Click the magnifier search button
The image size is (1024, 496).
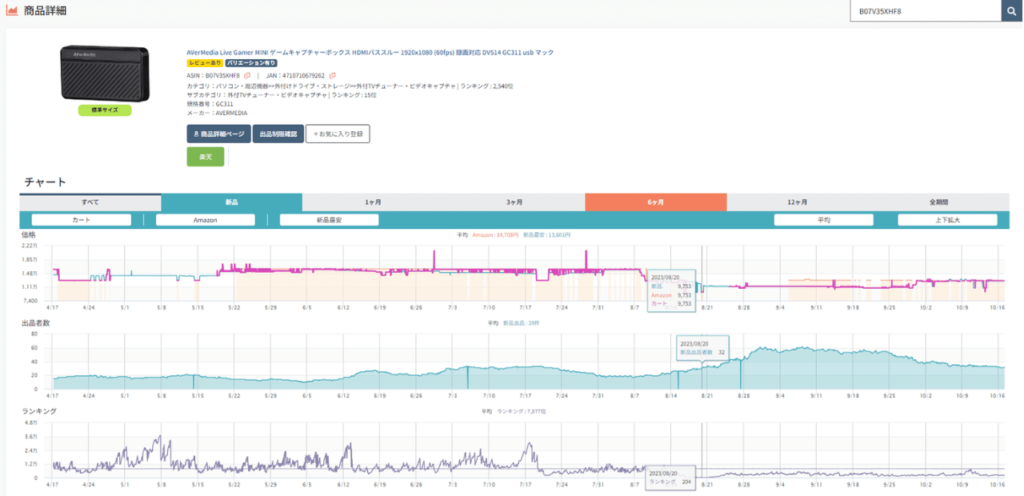tap(1012, 11)
